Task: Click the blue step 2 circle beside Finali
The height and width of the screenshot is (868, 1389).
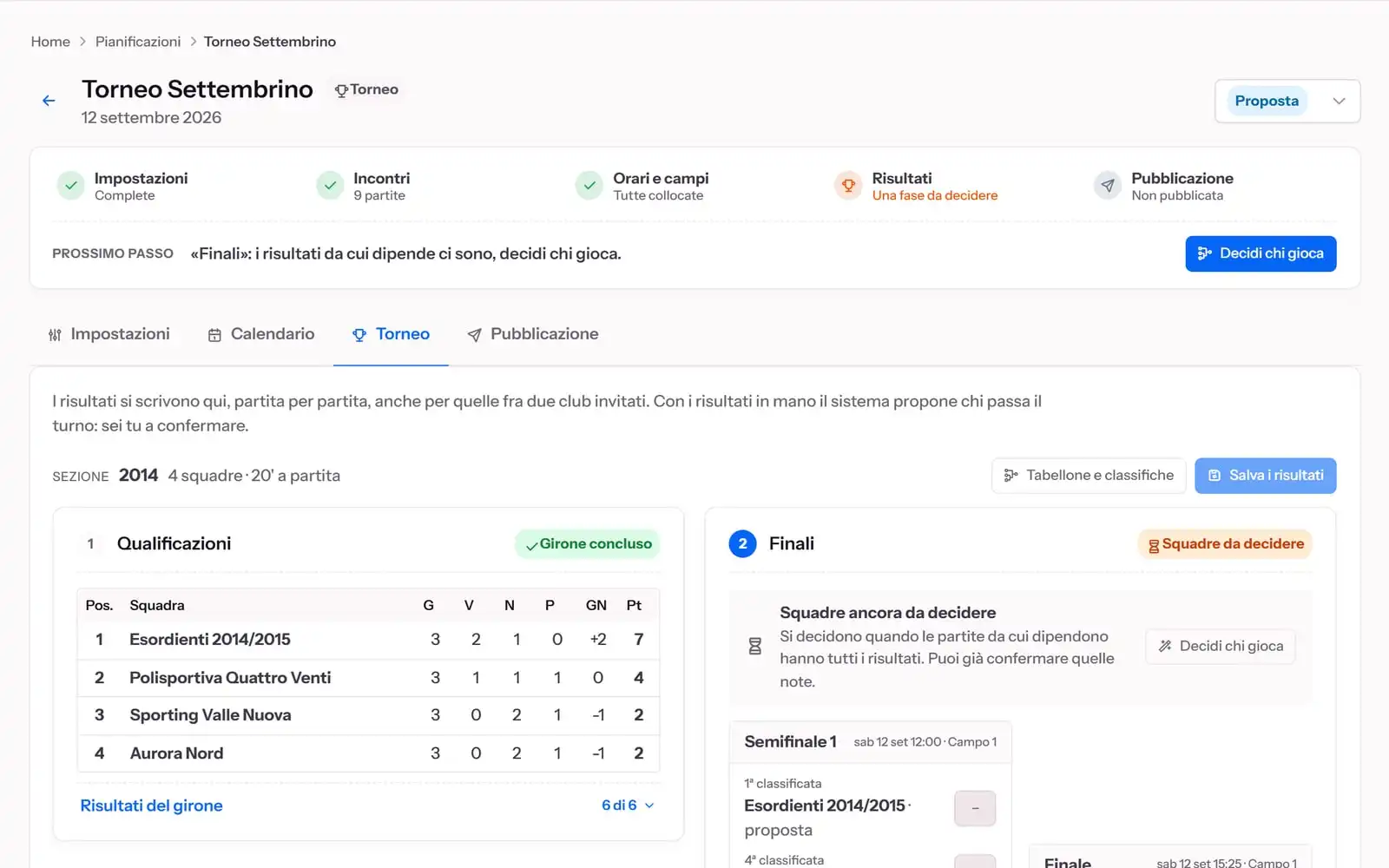Action: (x=742, y=543)
